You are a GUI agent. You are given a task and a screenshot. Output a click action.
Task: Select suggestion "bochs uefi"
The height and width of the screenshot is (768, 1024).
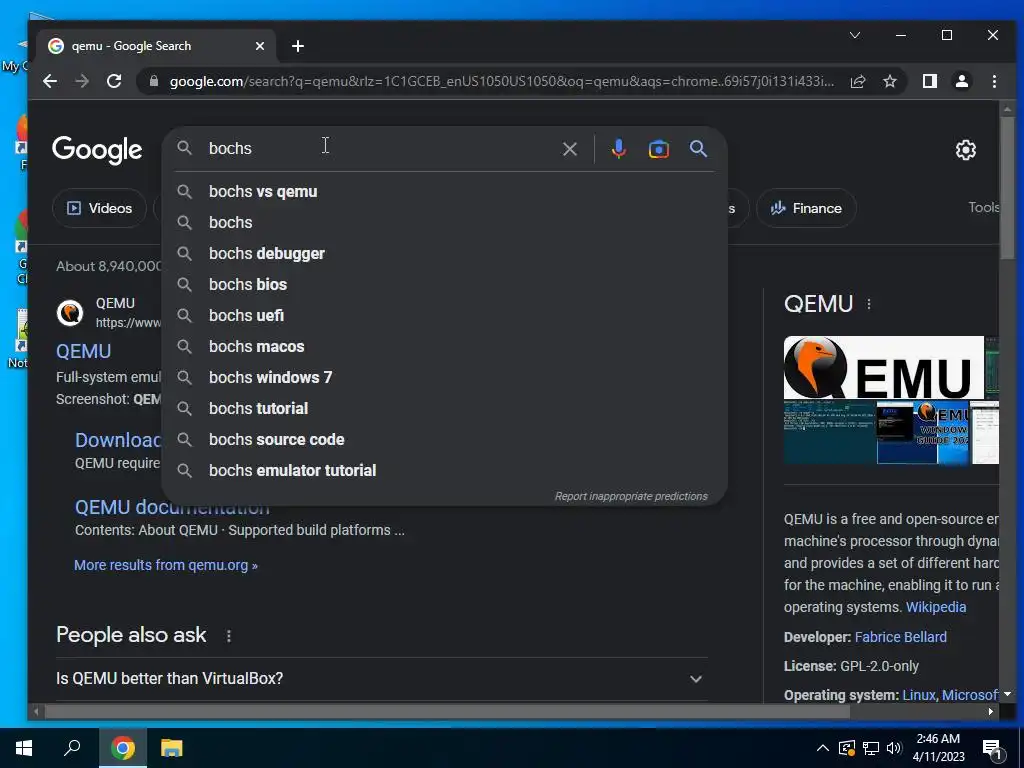pos(444,315)
